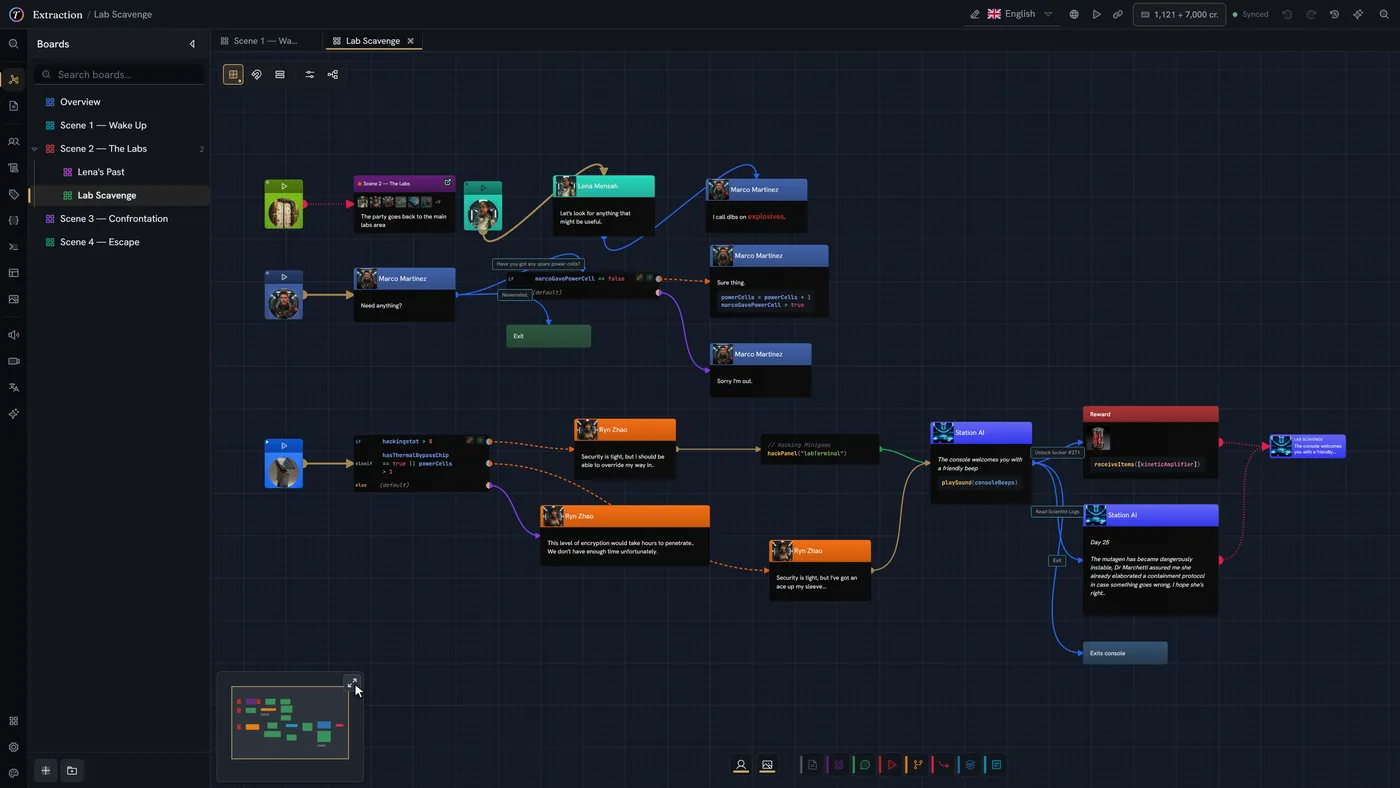Open the Tags section in the left rail
Image resolution: width=1400 pixels, height=788 pixels.
(13, 194)
